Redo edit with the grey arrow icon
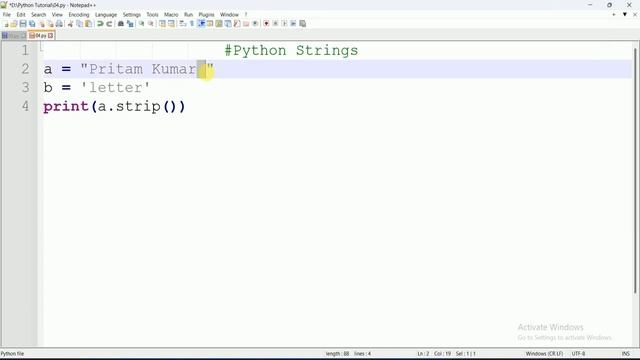This screenshot has width=640, height=360. (109, 24)
